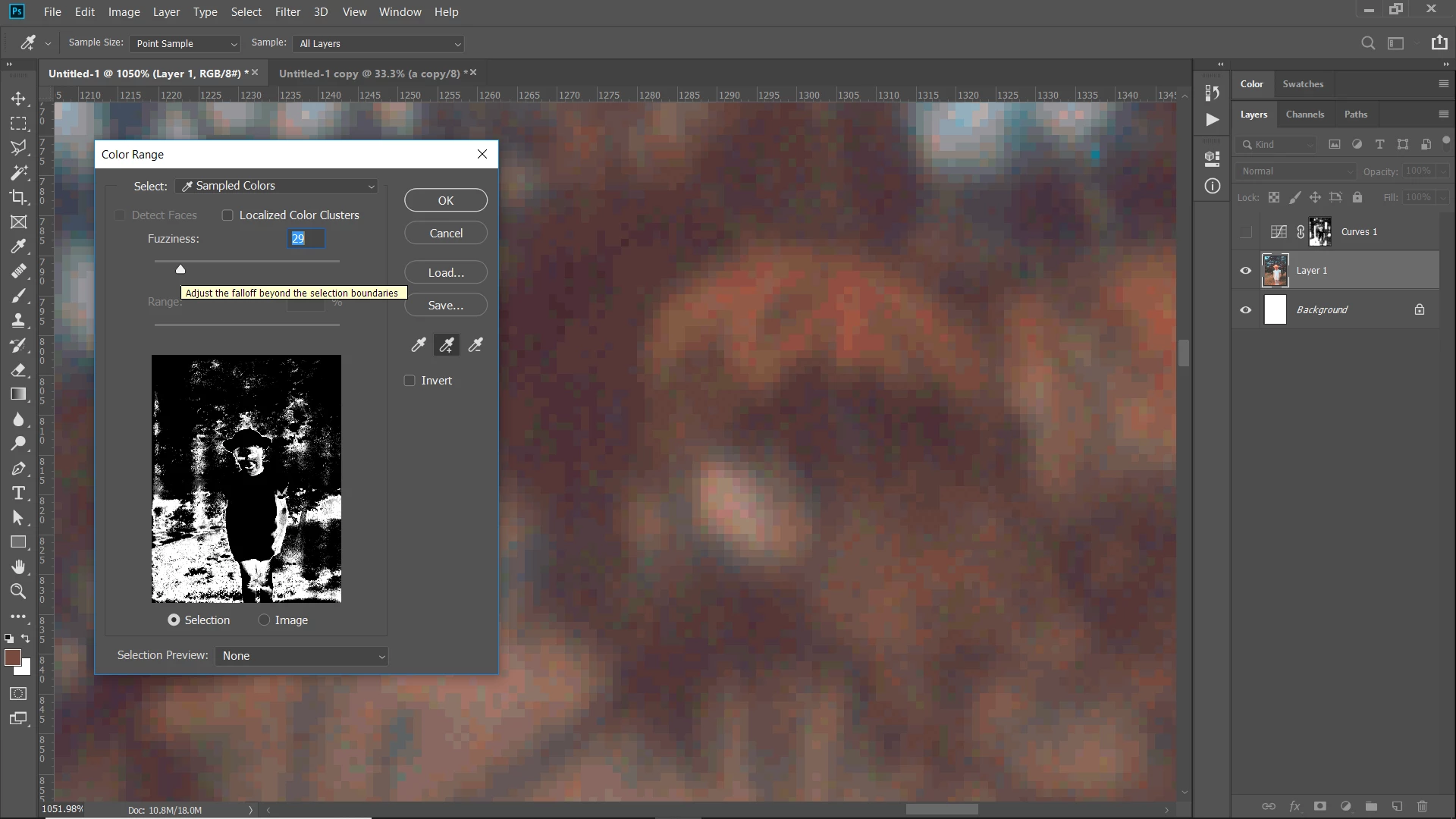Click the Fuzziness slider handle

[180, 269]
